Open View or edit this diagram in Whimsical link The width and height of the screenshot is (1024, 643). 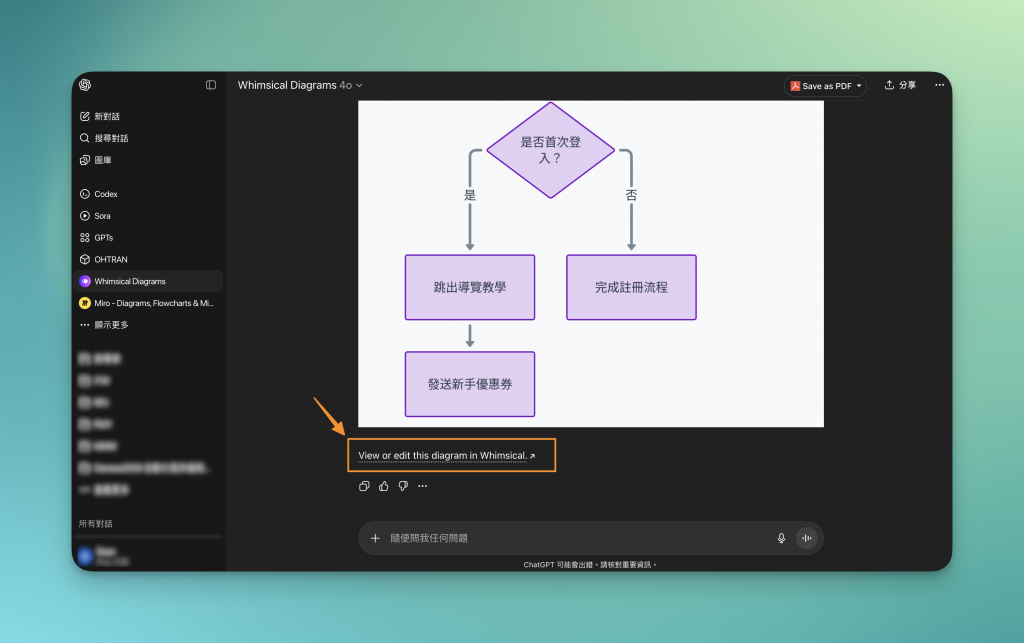447,456
